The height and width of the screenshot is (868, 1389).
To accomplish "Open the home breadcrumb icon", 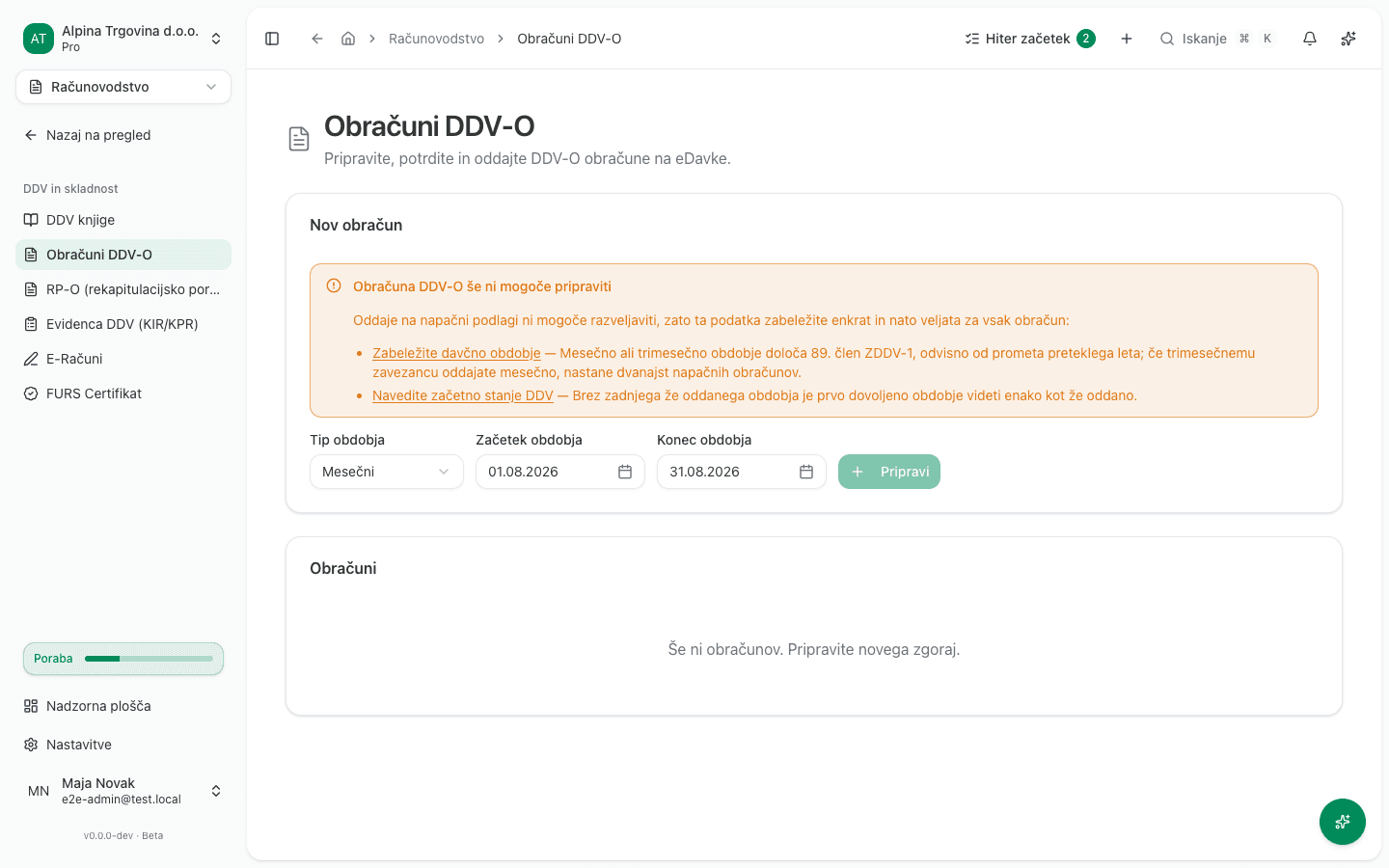I will point(348,39).
